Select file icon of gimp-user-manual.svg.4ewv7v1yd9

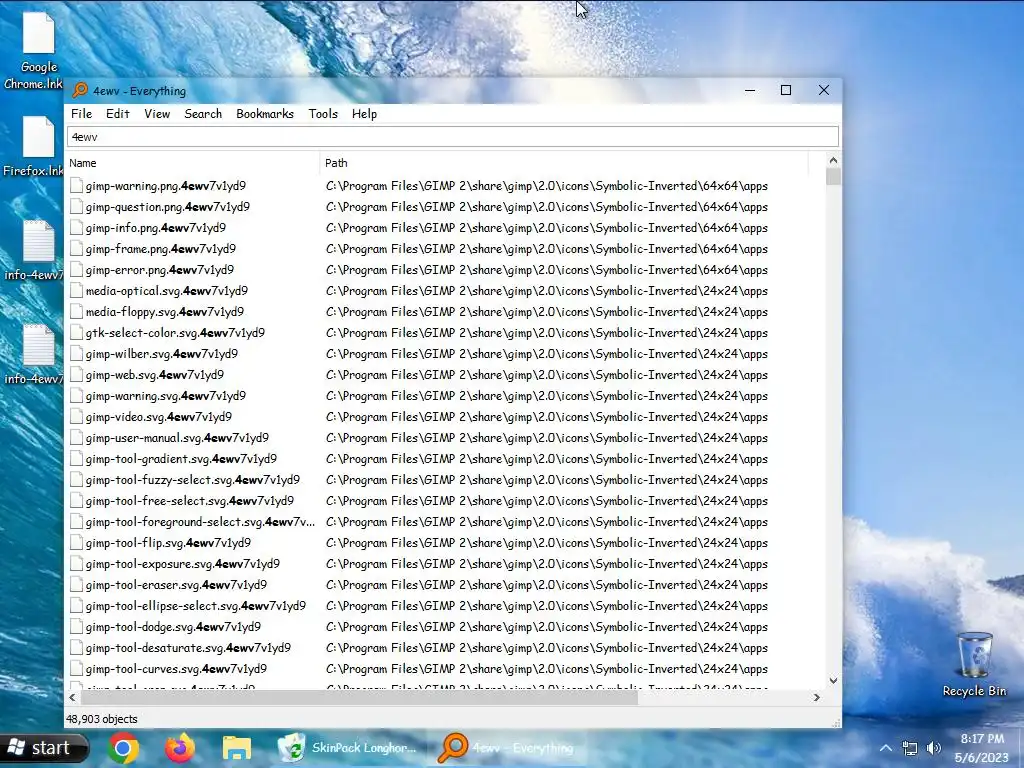coord(76,438)
